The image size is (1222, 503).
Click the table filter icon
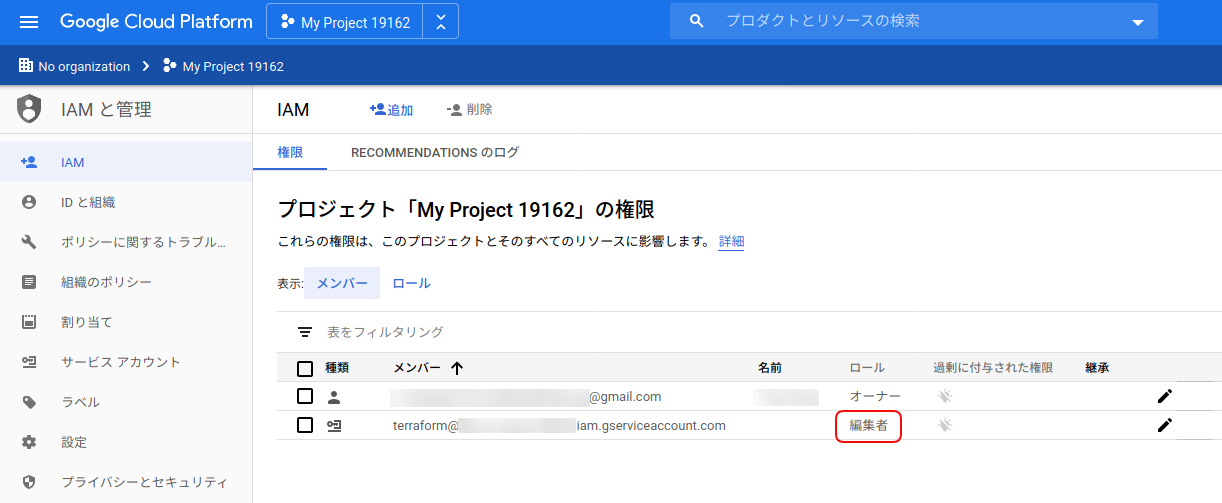(305, 332)
